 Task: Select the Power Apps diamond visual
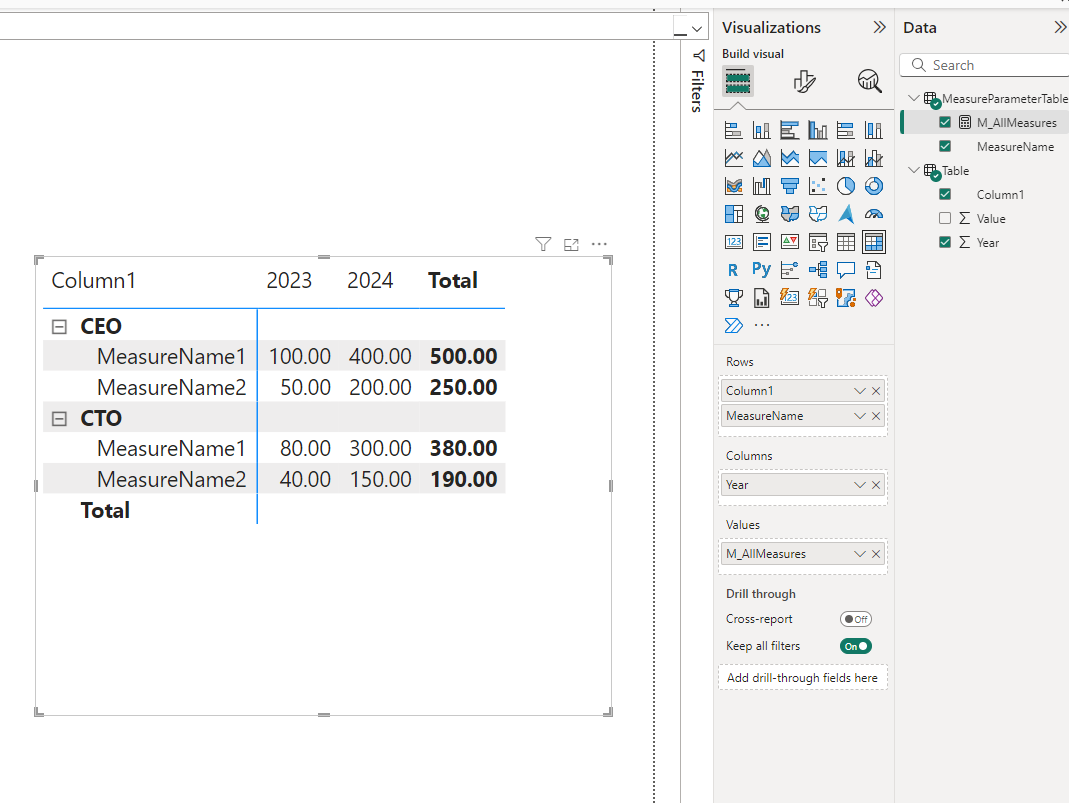coord(873,298)
